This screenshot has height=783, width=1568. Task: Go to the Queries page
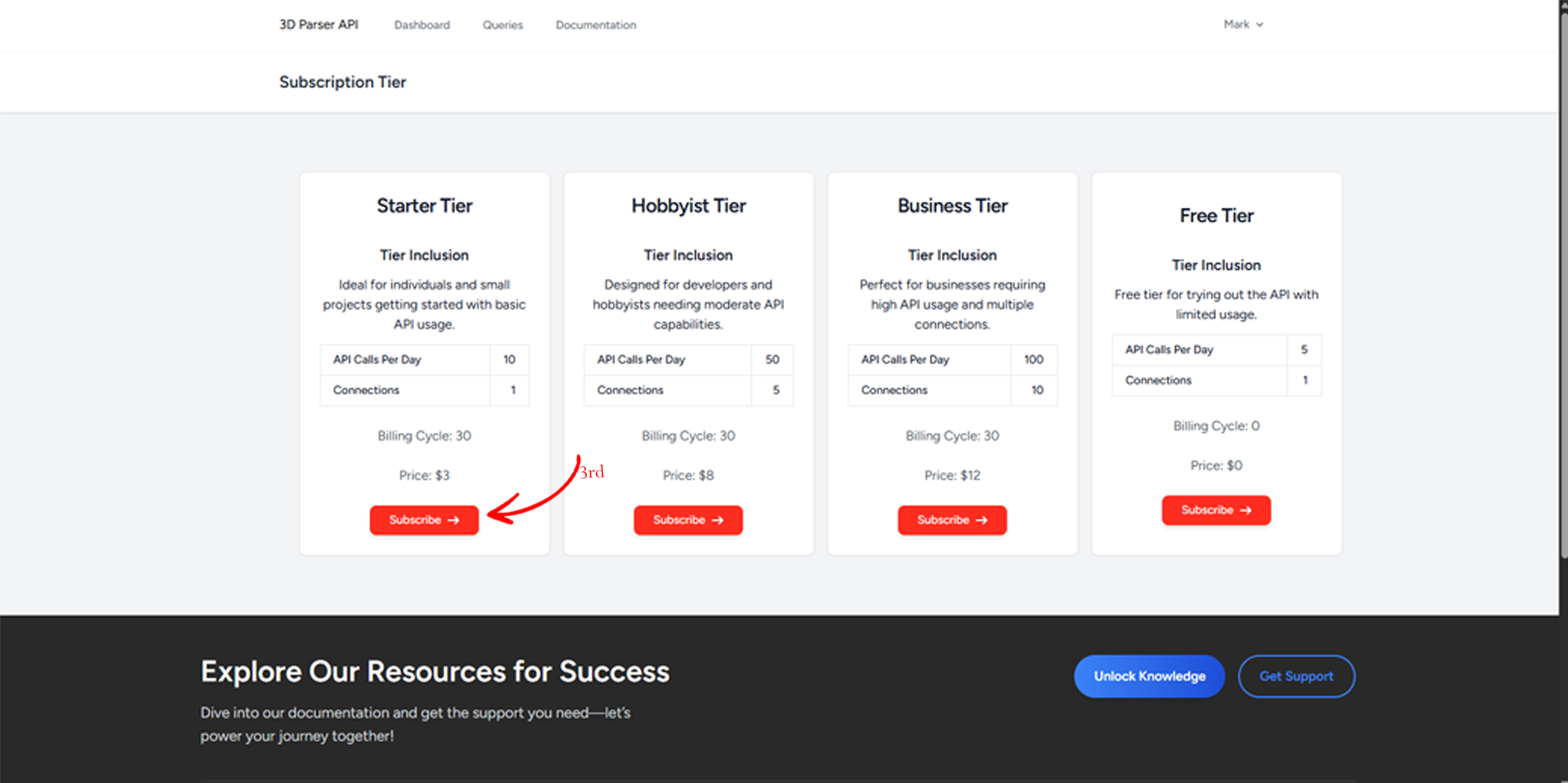[x=502, y=25]
